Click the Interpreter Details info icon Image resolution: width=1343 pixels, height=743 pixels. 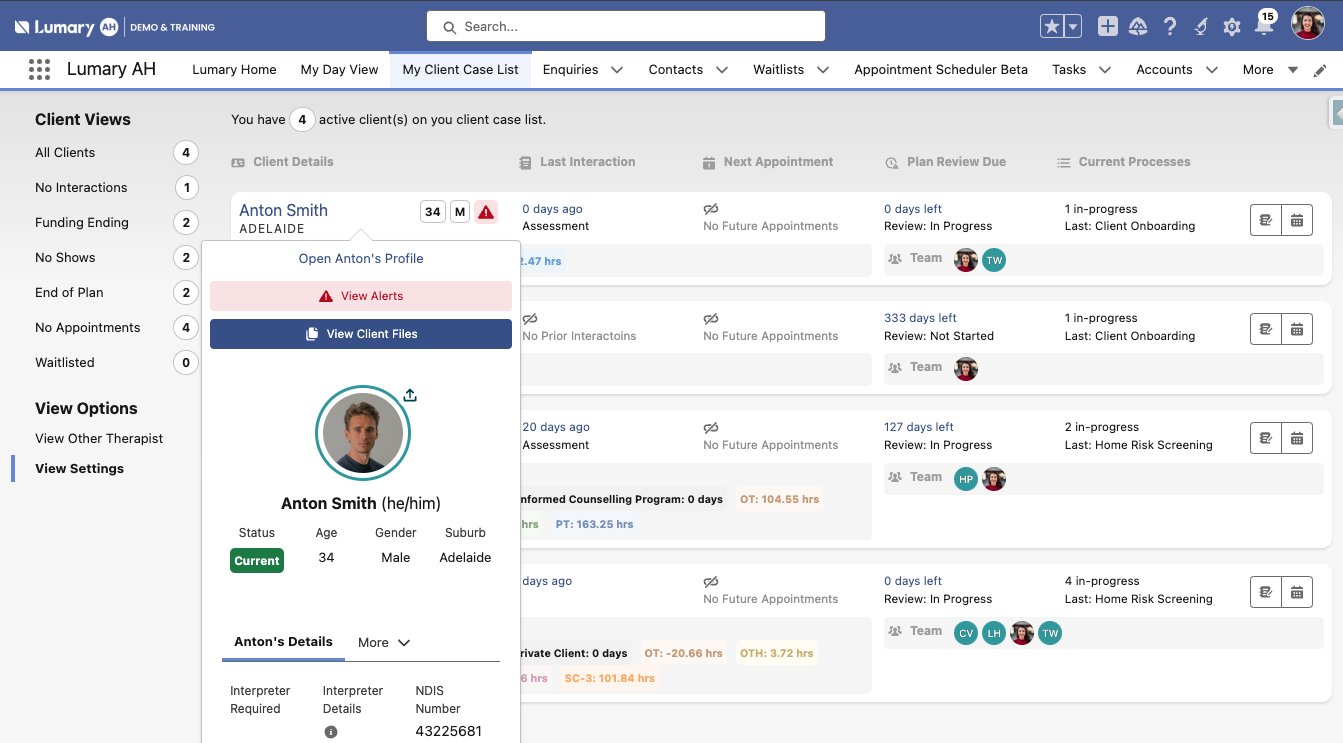point(331,732)
